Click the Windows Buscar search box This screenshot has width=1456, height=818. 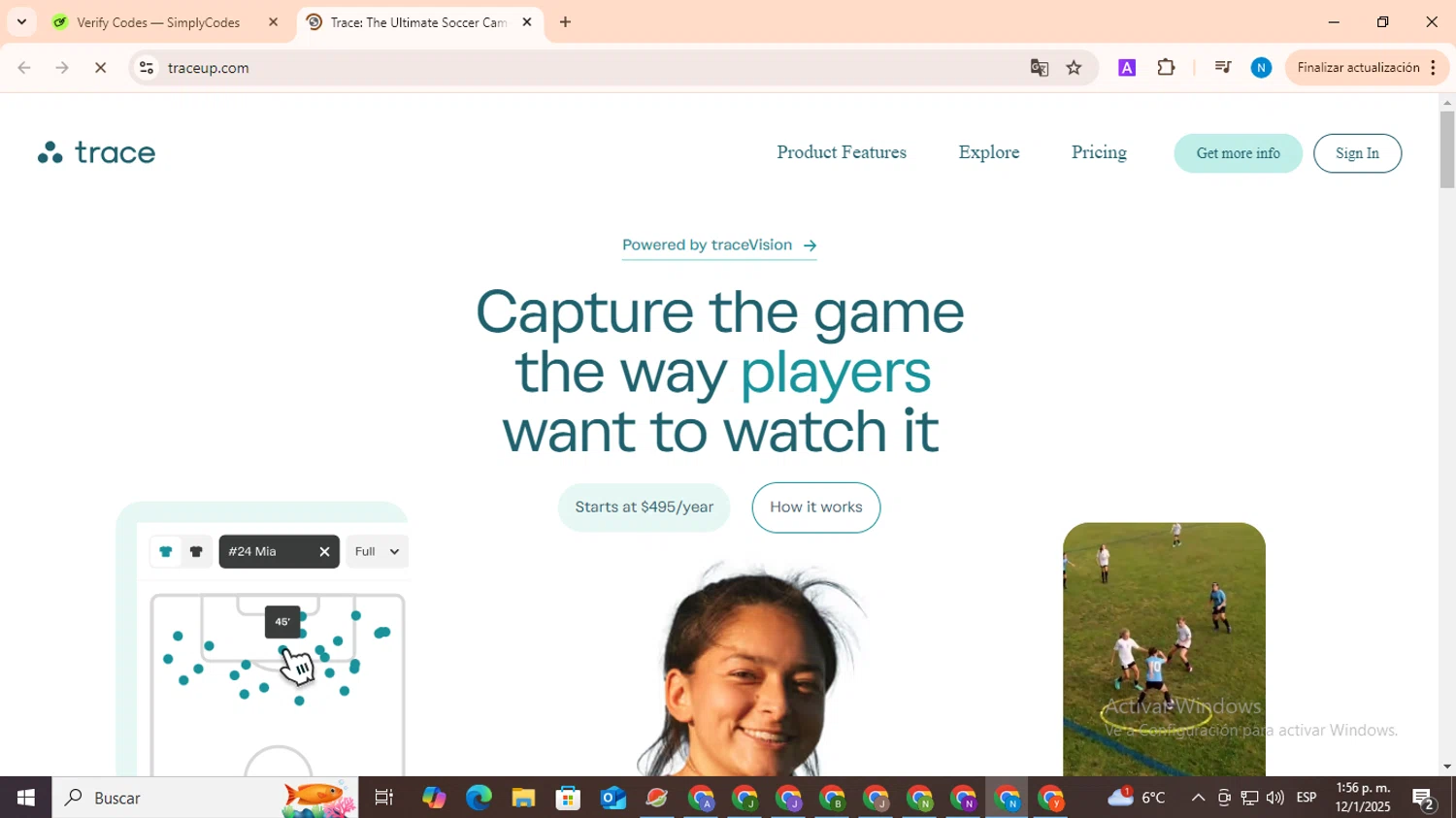click(x=205, y=798)
